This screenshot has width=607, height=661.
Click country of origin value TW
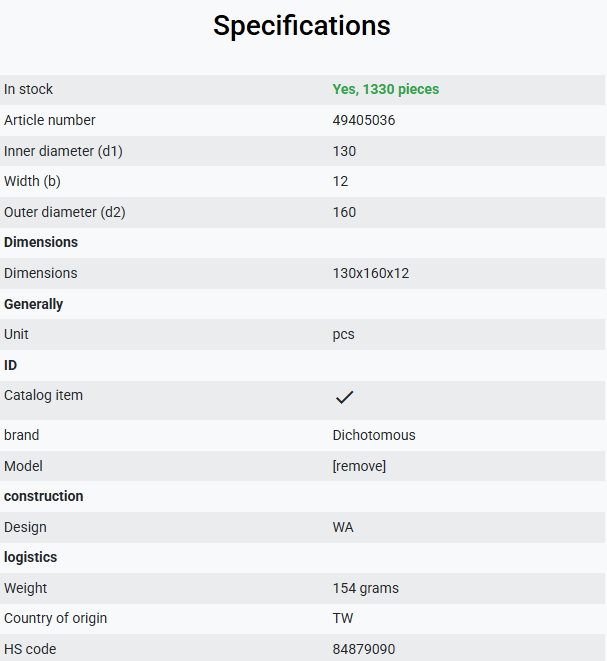coord(343,618)
